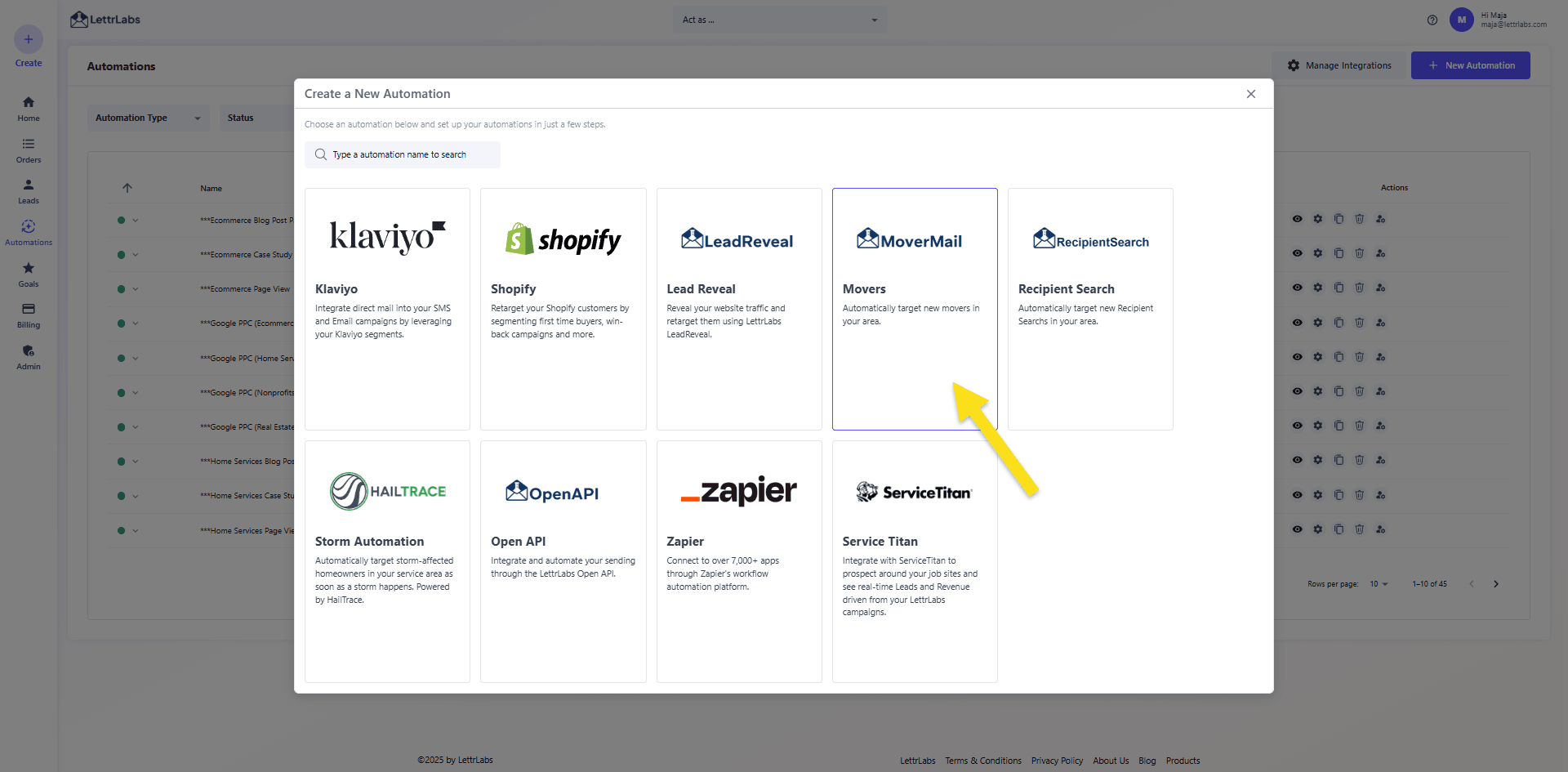The width and height of the screenshot is (1568, 772).
Task: Close the Create a New Automation dialog
Action: click(x=1251, y=94)
